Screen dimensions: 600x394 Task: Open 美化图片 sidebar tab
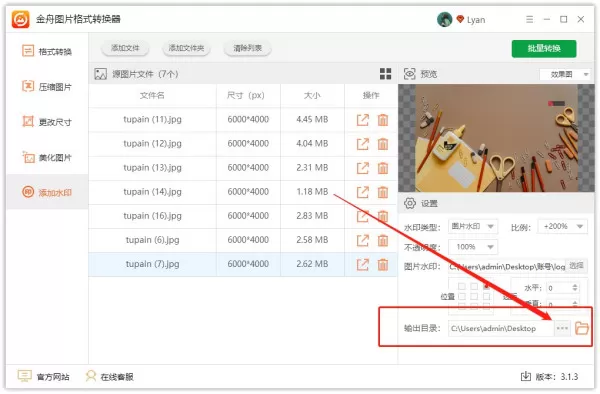pos(47,157)
